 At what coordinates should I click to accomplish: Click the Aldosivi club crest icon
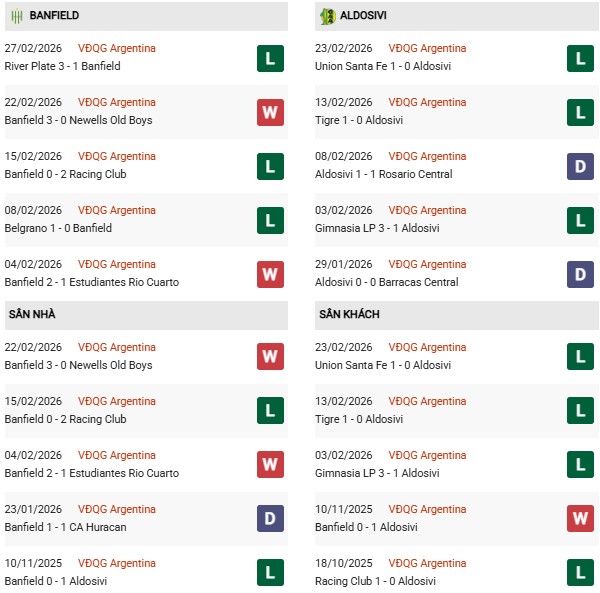(326, 16)
